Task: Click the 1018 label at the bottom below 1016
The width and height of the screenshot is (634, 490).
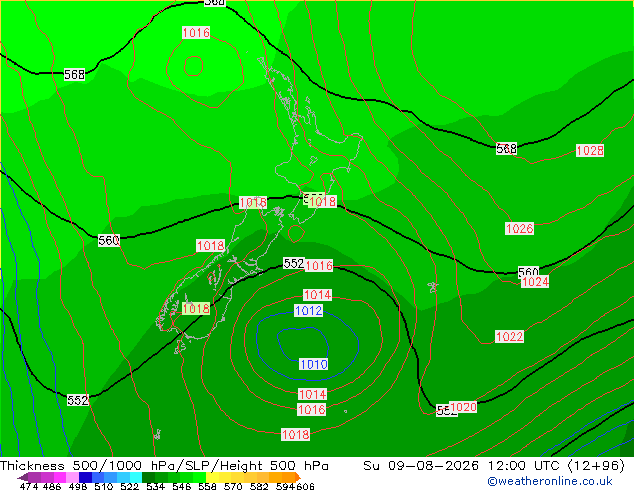Action: pos(296,435)
